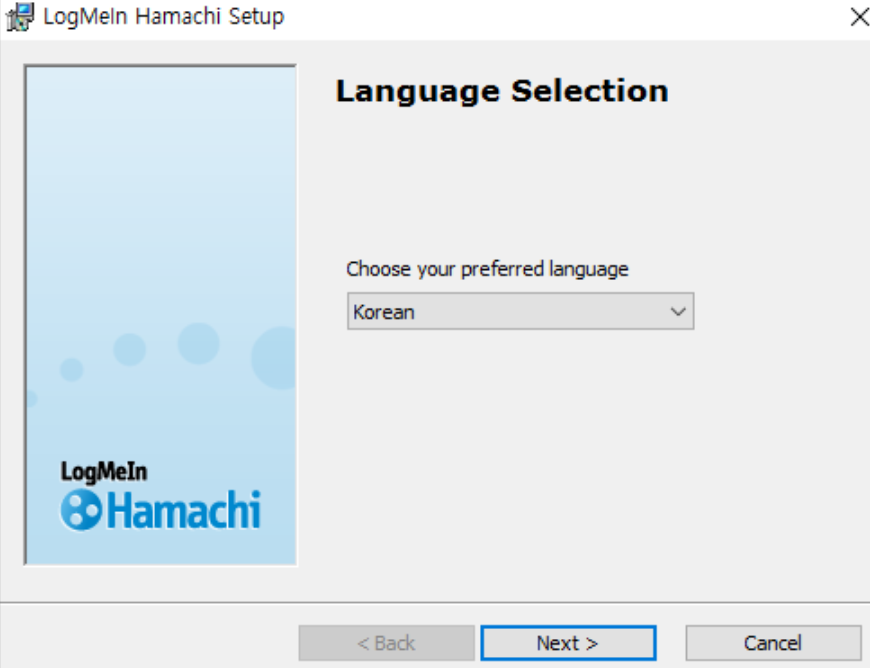Image resolution: width=870 pixels, height=668 pixels.
Task: Click the Choose your preferred language label
Action: click(x=487, y=269)
